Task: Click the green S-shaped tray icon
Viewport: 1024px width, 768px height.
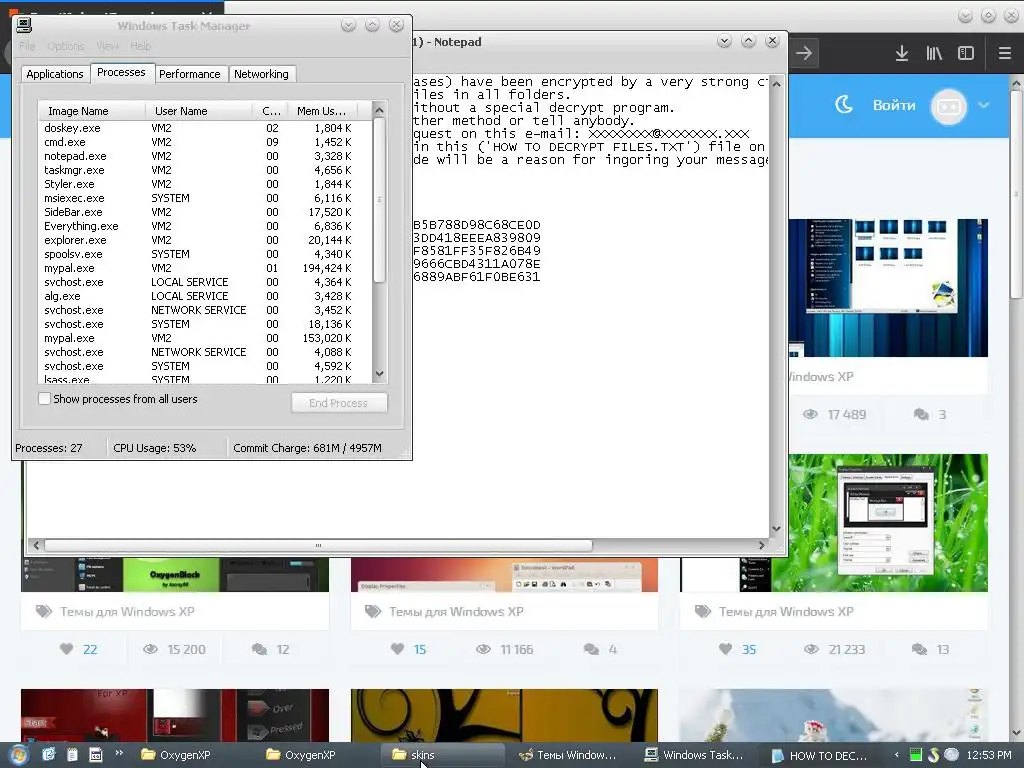Action: click(x=933, y=755)
